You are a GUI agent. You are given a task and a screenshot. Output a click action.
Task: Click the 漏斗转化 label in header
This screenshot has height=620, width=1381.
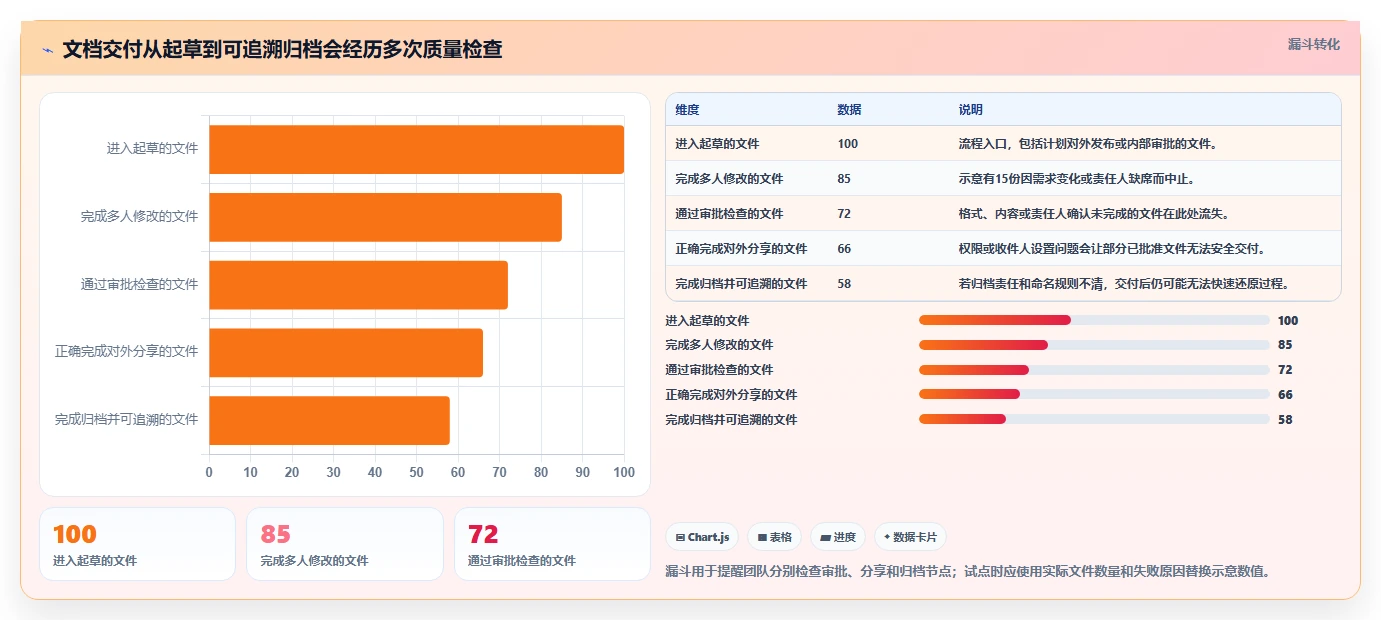point(1313,44)
